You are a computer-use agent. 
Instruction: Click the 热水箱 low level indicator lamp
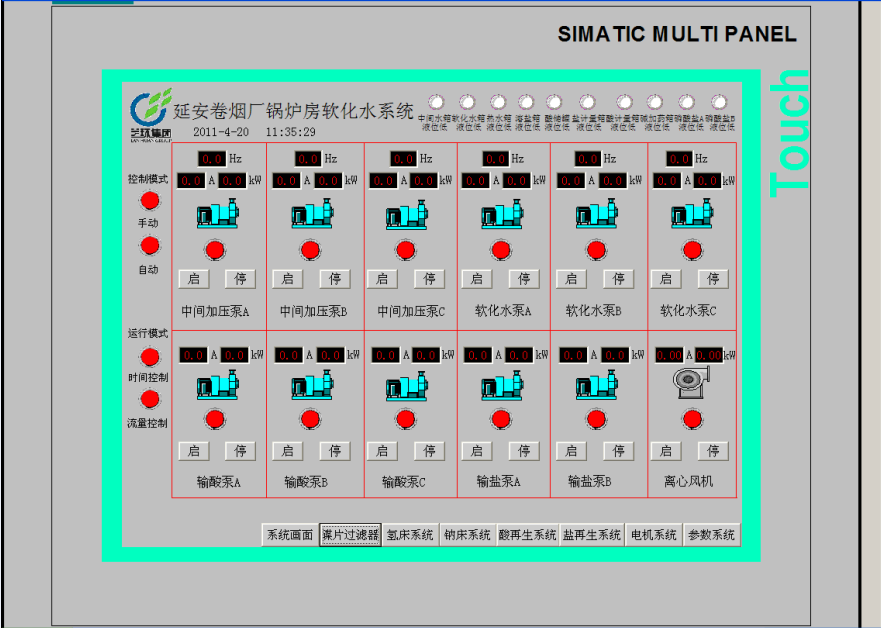[496, 102]
